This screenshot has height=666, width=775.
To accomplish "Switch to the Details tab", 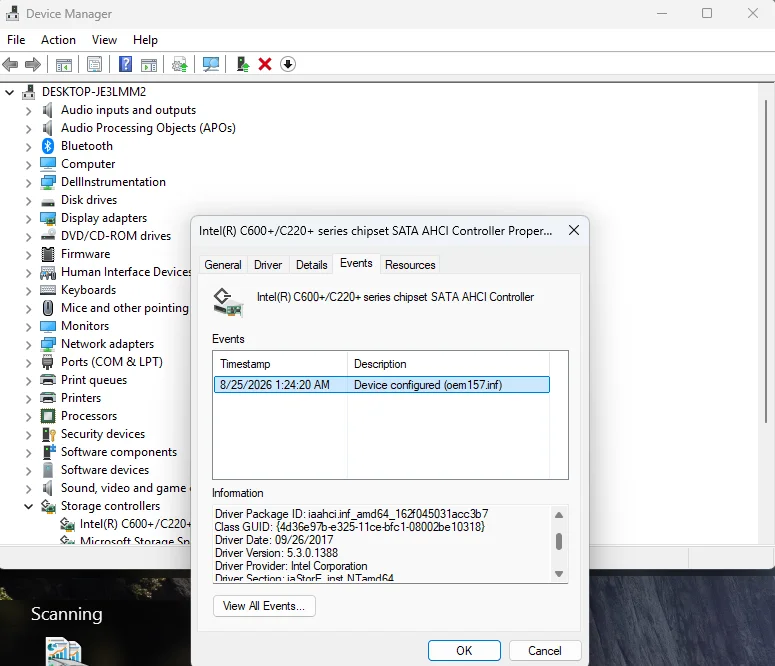I will (311, 265).
